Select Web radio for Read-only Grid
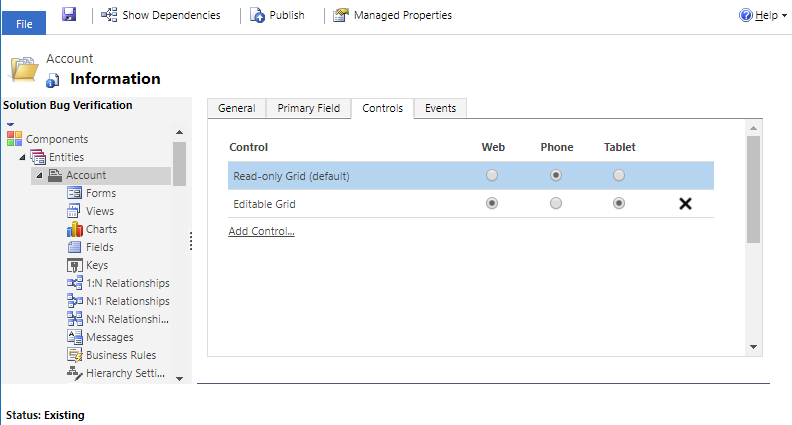The width and height of the screenshot is (792, 425). click(492, 176)
